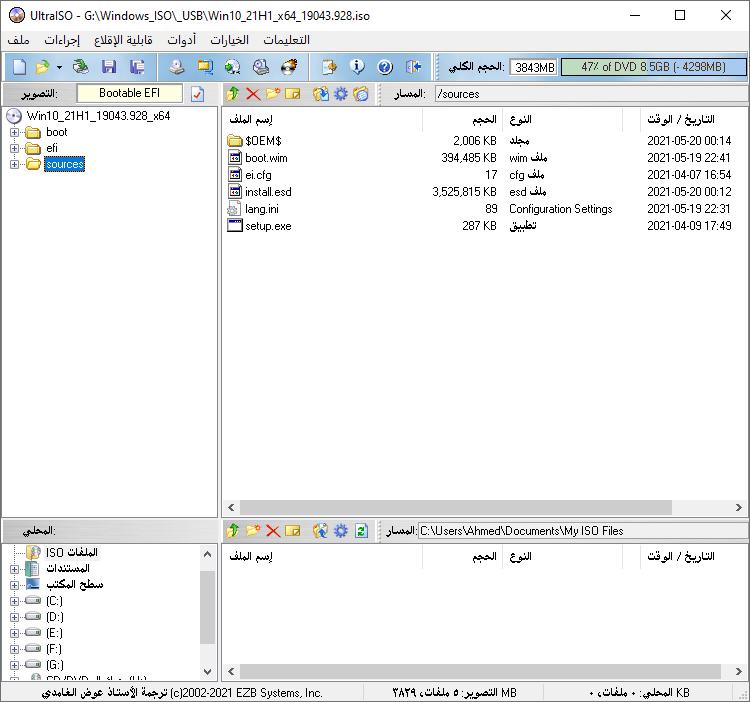Click the compress ISO folder icon
Viewport: 750px width, 702px height.
click(x=205, y=67)
